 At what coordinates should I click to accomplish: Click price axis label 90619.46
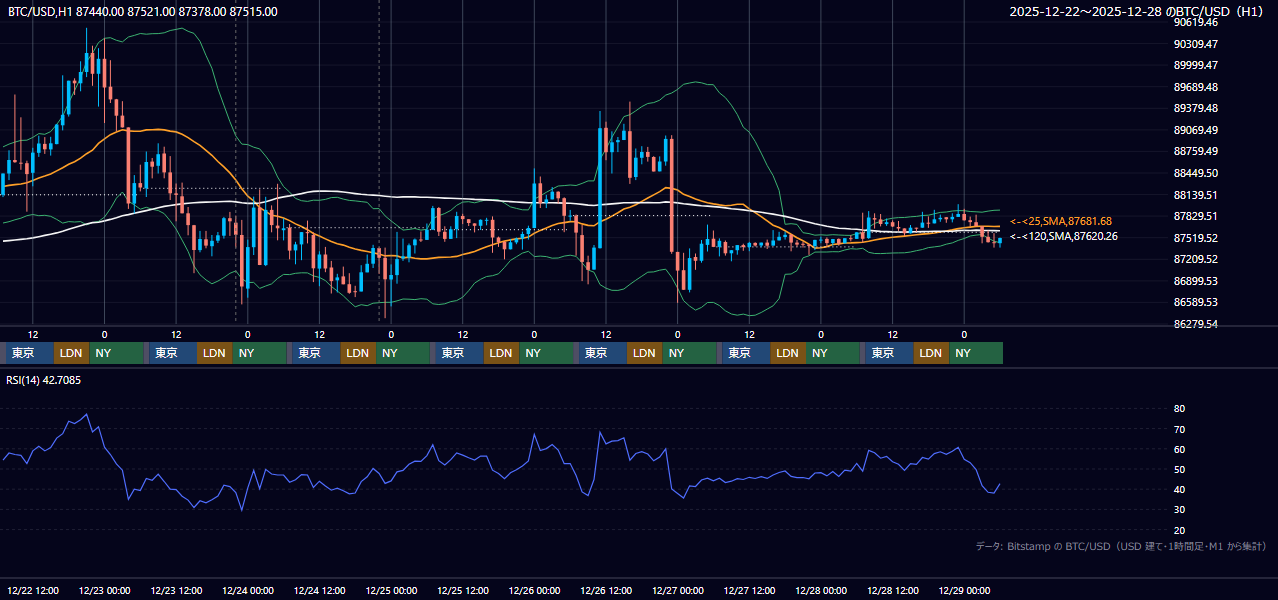tap(1196, 22)
